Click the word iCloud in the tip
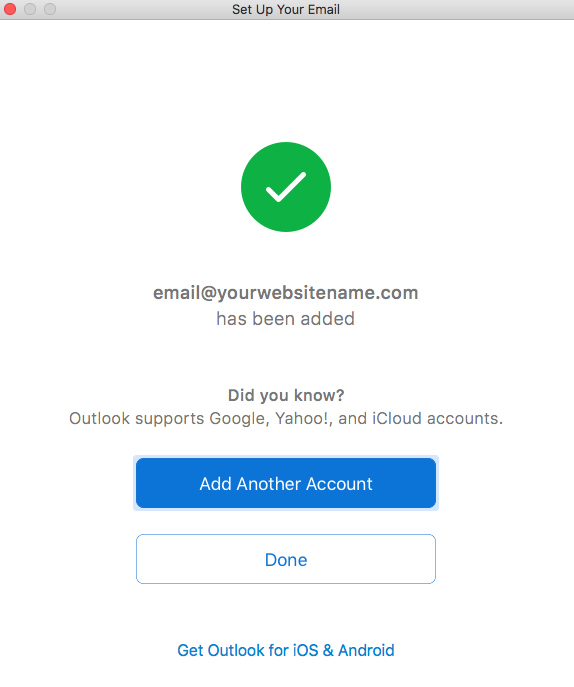Screen dimensions: 574x687 pos(397,418)
